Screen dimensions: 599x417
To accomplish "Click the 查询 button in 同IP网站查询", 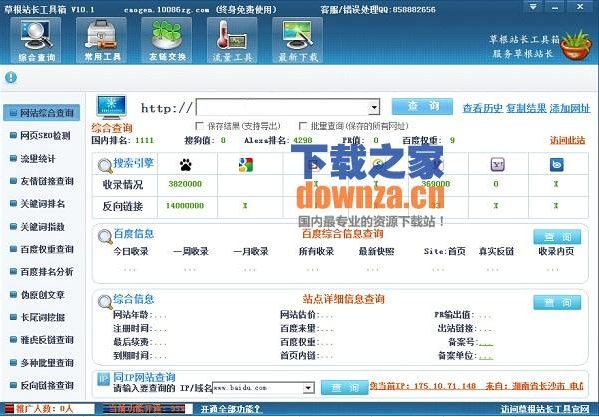I will coord(344,388).
